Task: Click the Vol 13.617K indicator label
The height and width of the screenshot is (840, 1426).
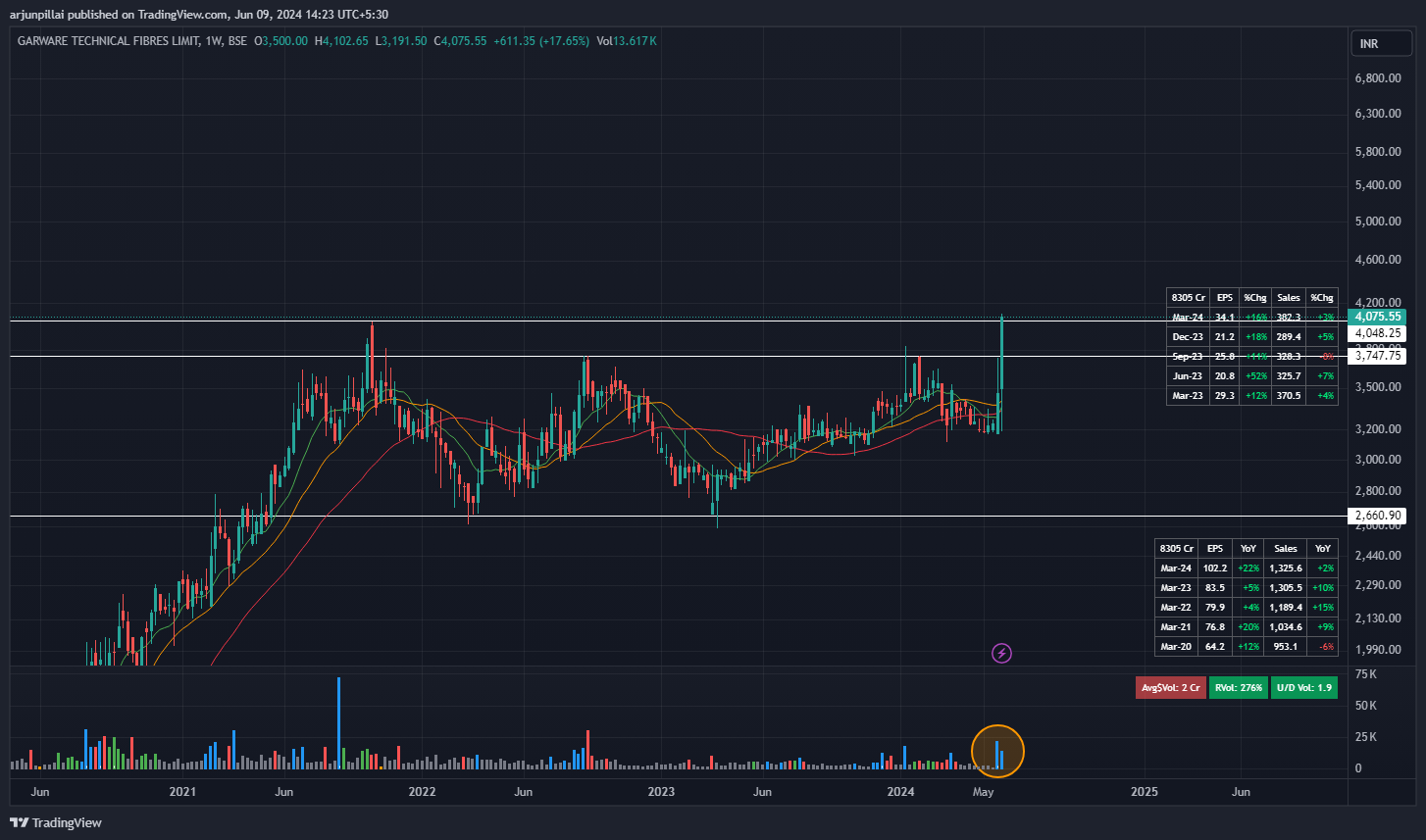Action: pyautogui.click(x=627, y=41)
